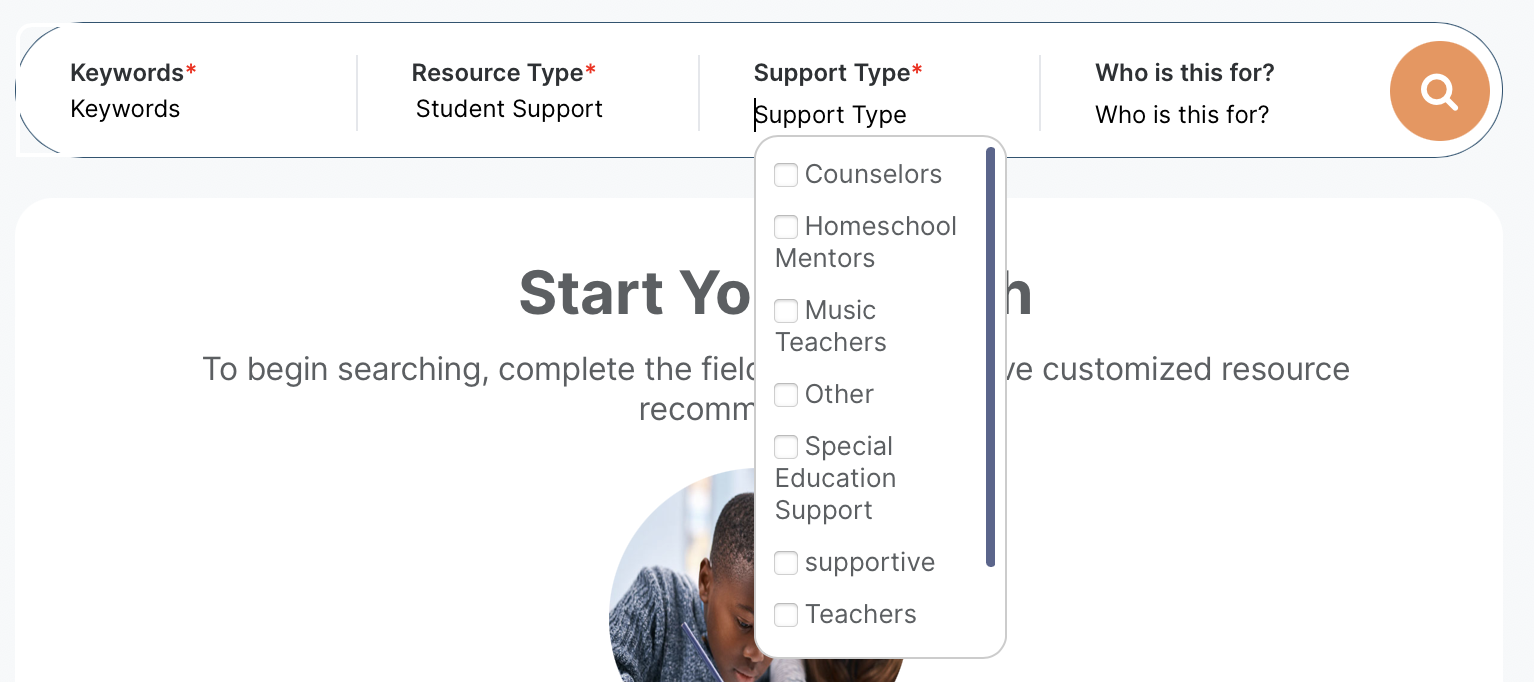Tick the Homeschool Mentors checkbox
Screen dimensions: 1534x682
pos(786,227)
